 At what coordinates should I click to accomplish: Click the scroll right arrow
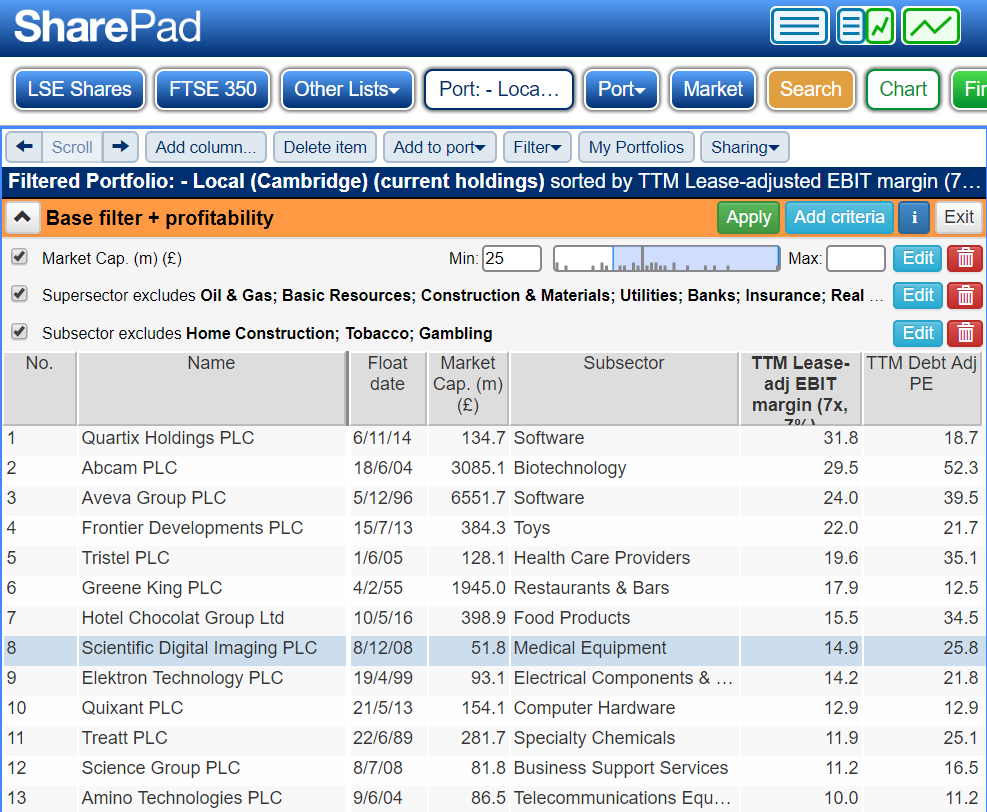[120, 147]
